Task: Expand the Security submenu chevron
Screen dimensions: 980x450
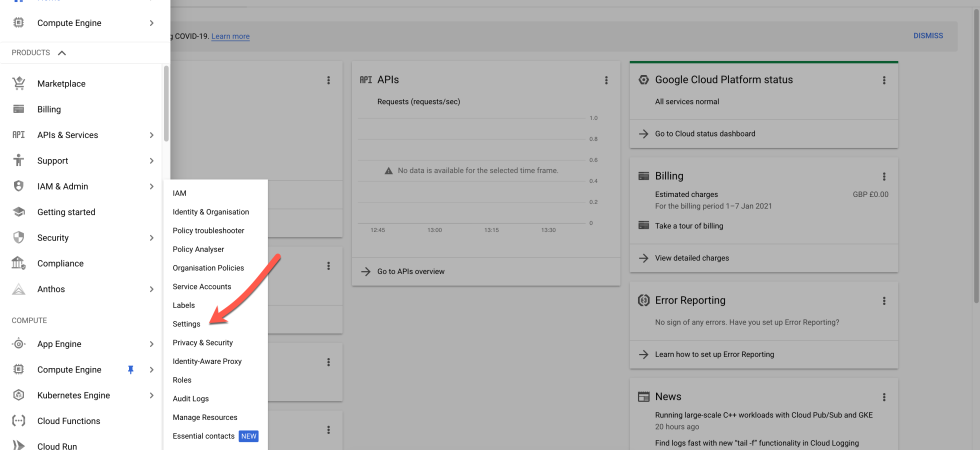Action: coord(151,238)
